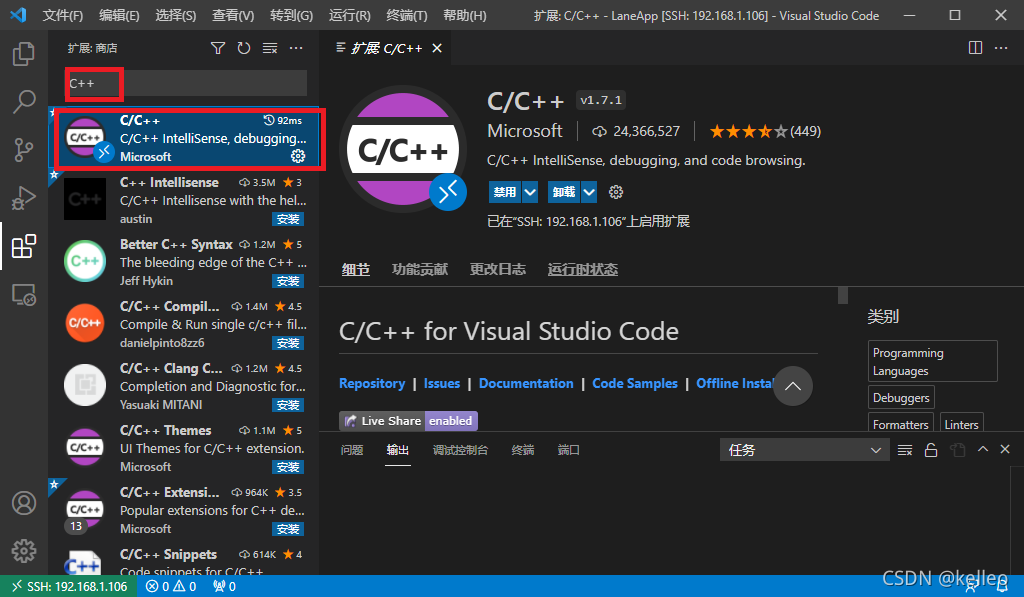Screen dimensions: 1024x597
Task: Open the Issues link
Action: coord(441,383)
